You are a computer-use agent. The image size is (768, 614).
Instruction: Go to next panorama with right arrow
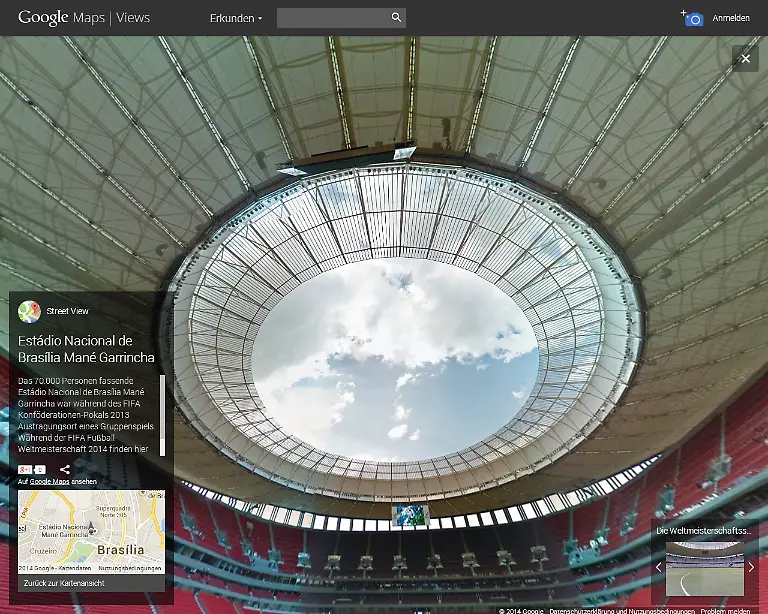tap(751, 567)
